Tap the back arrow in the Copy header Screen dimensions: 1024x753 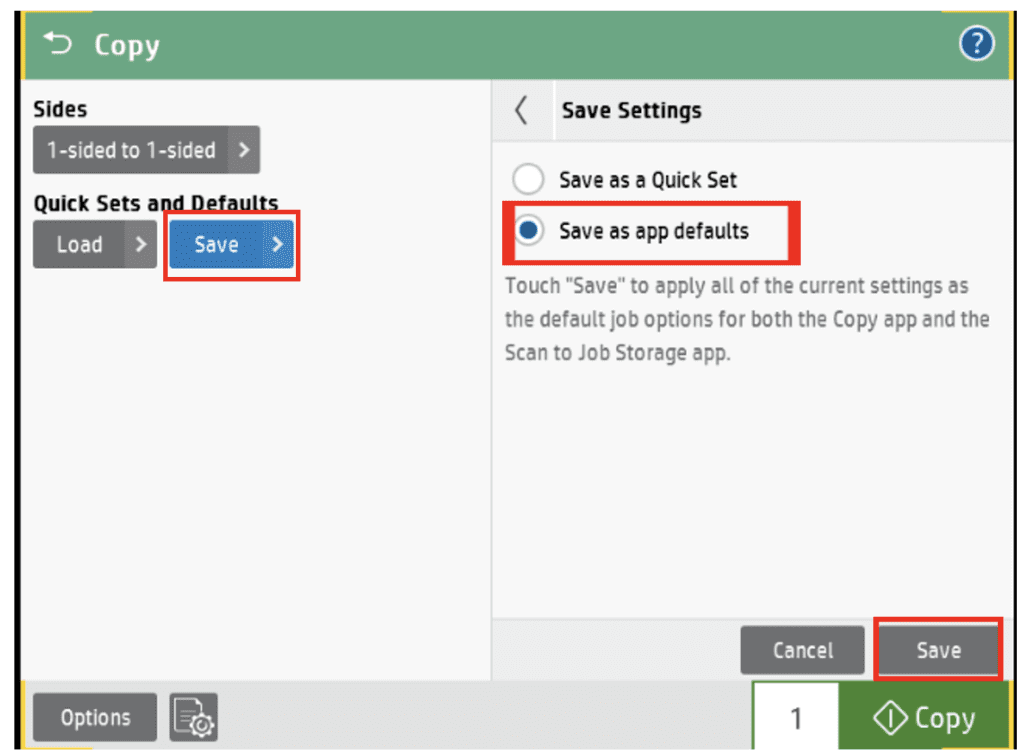[56, 43]
